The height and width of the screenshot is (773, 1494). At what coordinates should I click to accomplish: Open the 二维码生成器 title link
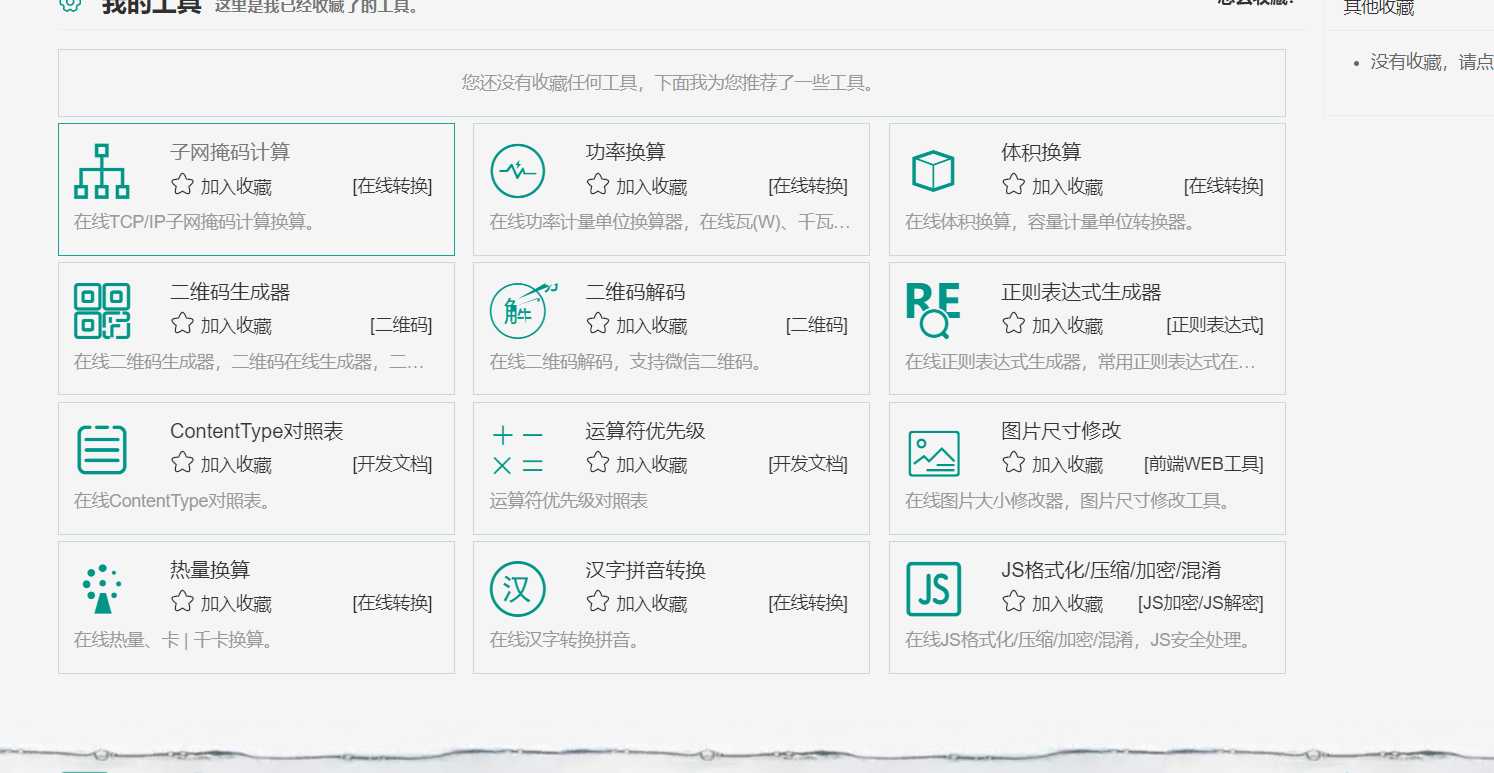[230, 292]
